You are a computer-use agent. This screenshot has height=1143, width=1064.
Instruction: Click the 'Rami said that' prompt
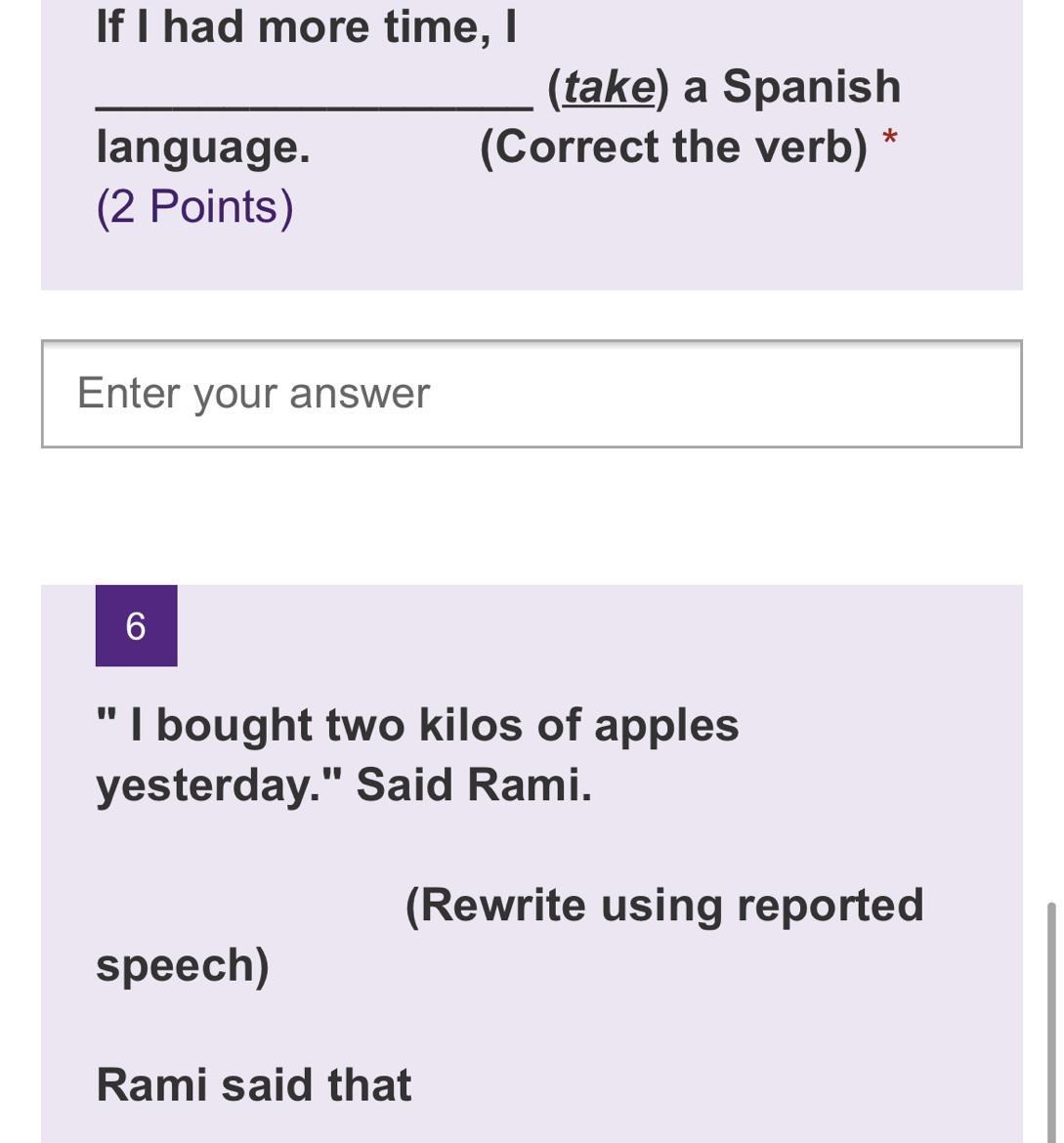coord(254,1085)
